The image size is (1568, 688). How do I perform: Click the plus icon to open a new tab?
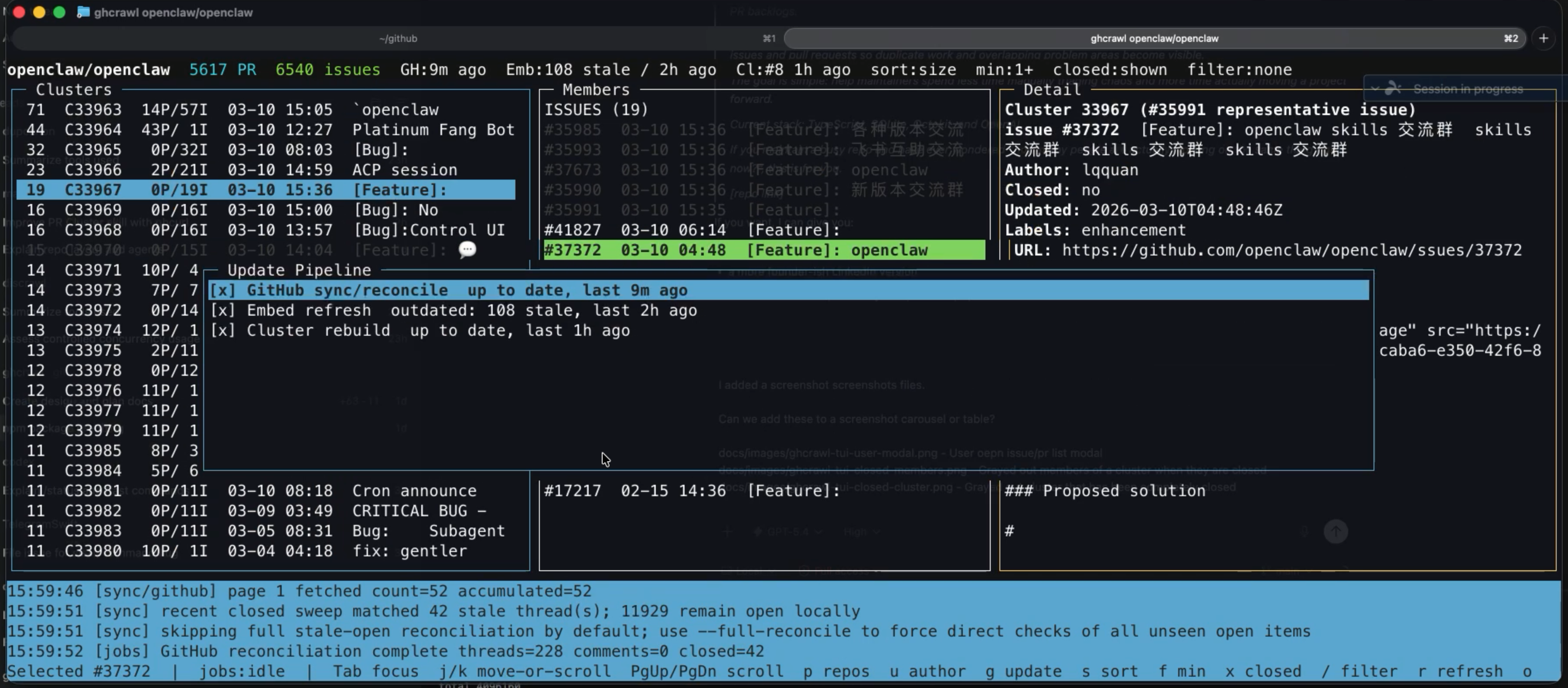(x=1544, y=38)
